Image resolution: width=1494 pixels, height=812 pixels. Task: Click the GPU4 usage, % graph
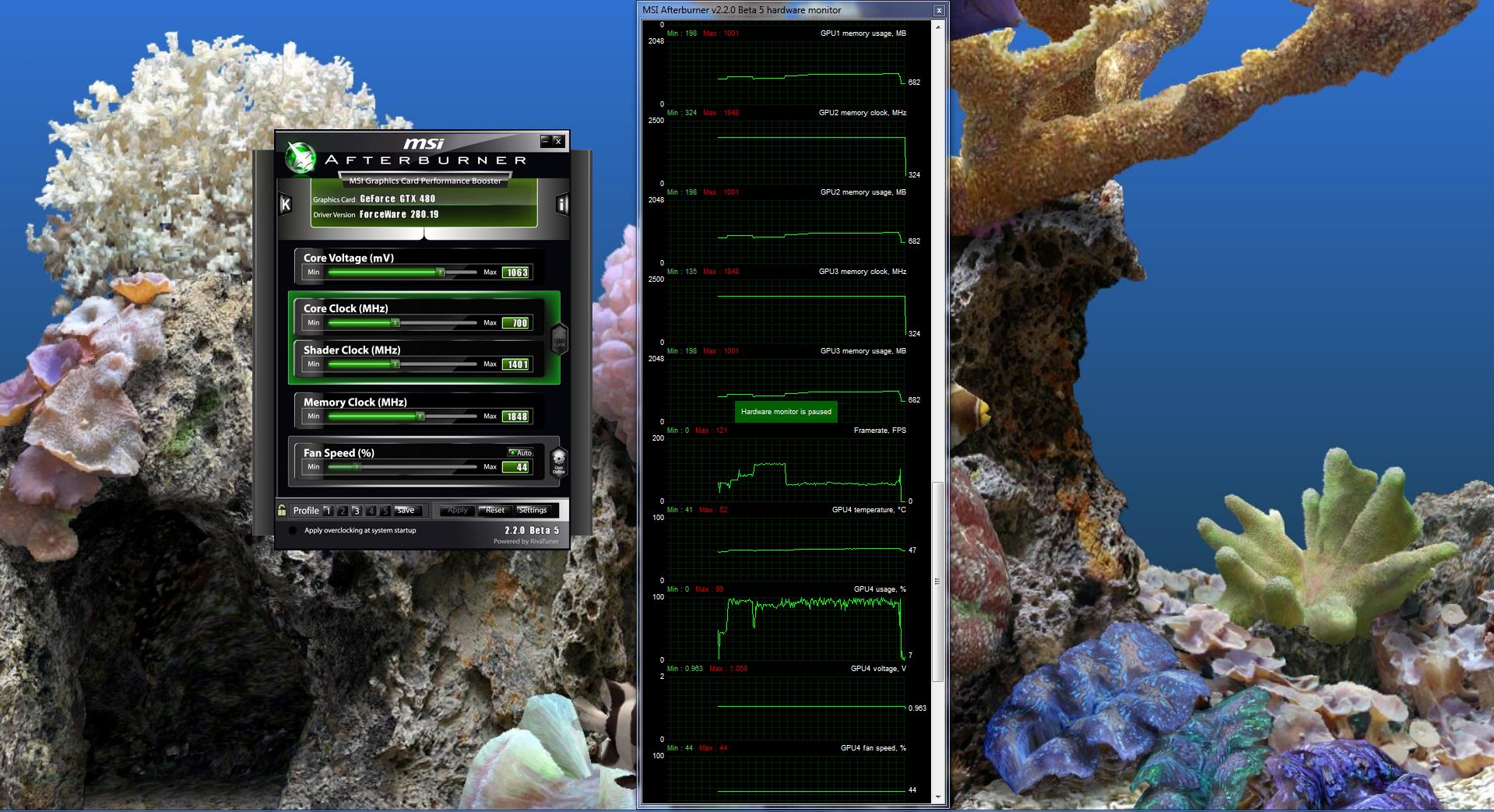[x=786, y=628]
